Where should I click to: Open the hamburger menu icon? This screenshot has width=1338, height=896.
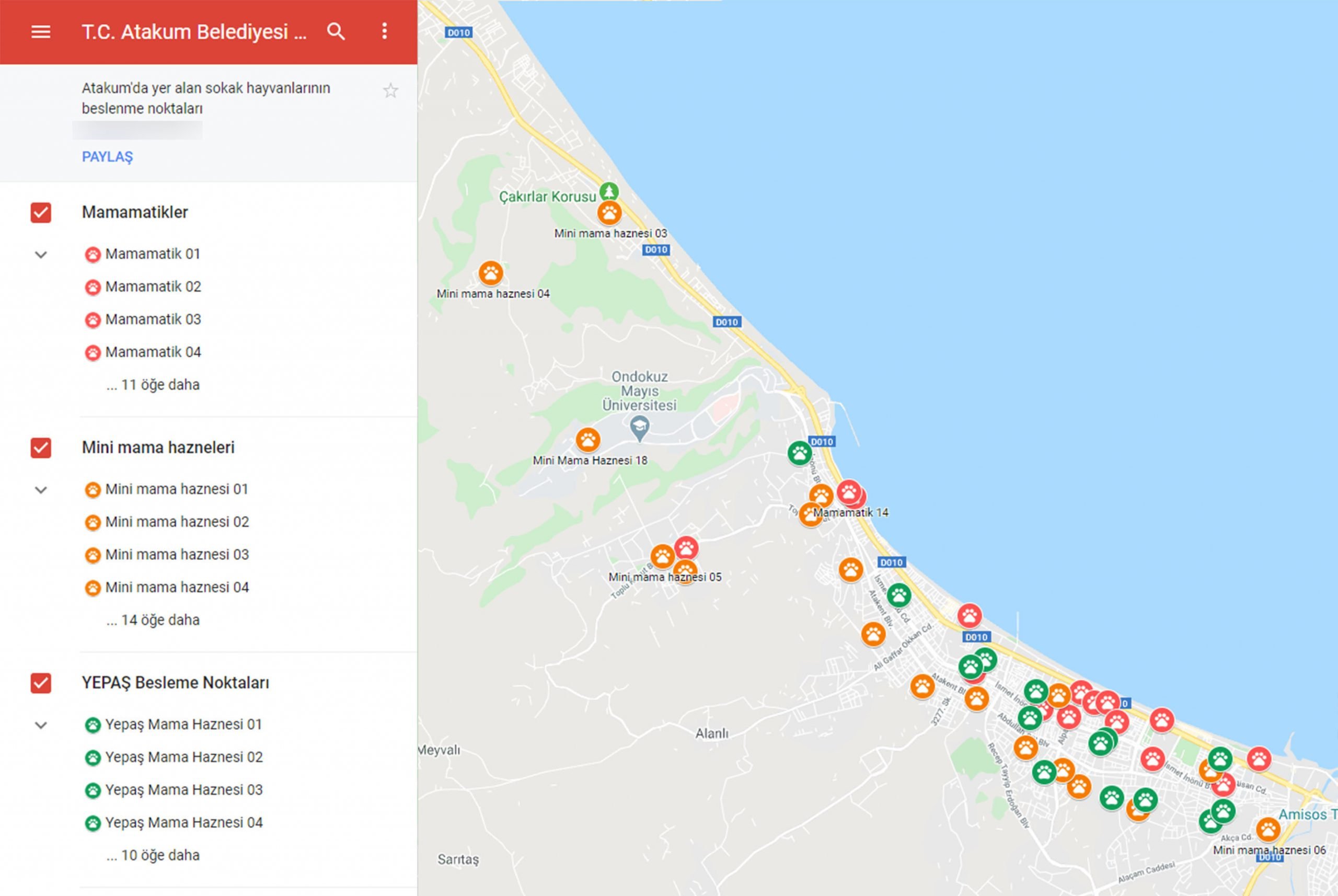click(x=41, y=32)
